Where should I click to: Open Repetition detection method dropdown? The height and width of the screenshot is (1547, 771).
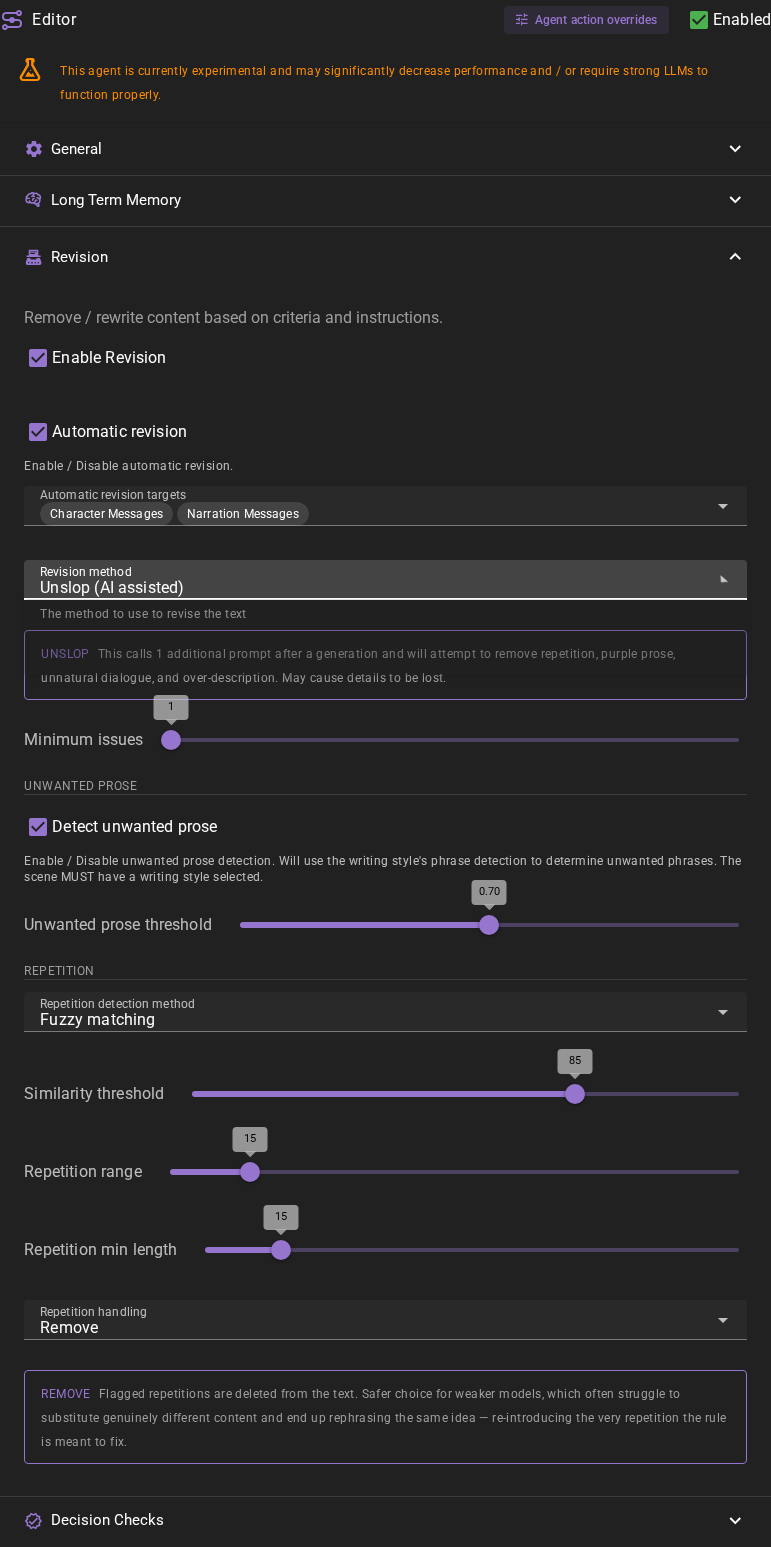tap(385, 1012)
